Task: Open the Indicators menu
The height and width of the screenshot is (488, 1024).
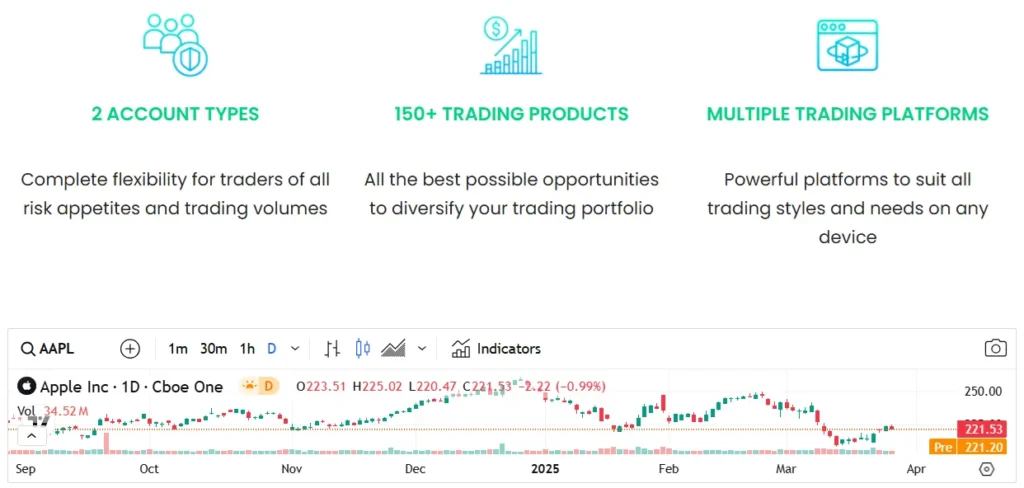Action: tap(496, 349)
